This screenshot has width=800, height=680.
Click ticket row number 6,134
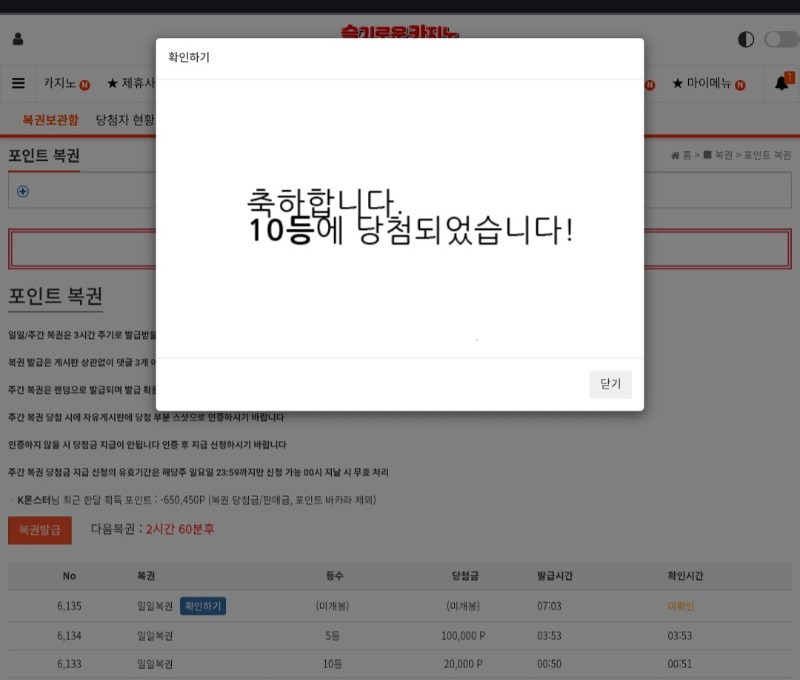point(69,635)
